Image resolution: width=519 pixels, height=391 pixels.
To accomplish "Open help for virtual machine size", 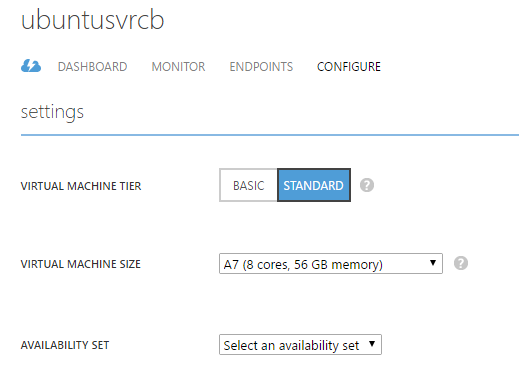I will 461,263.
